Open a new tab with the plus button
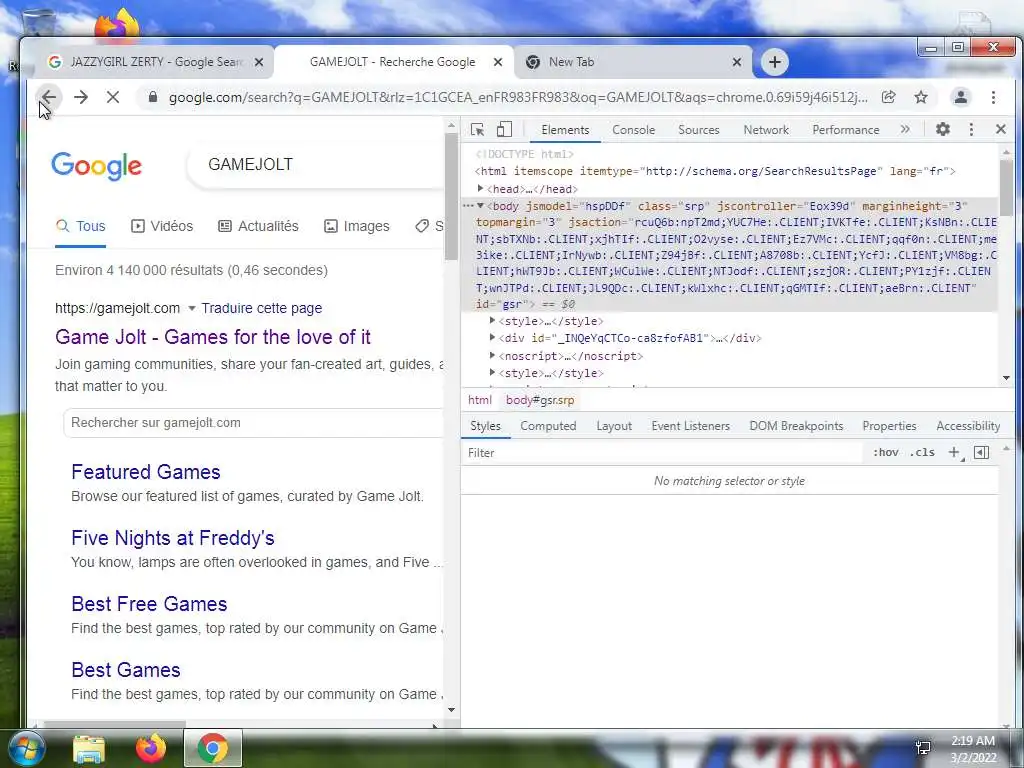1024x768 pixels. tap(775, 62)
